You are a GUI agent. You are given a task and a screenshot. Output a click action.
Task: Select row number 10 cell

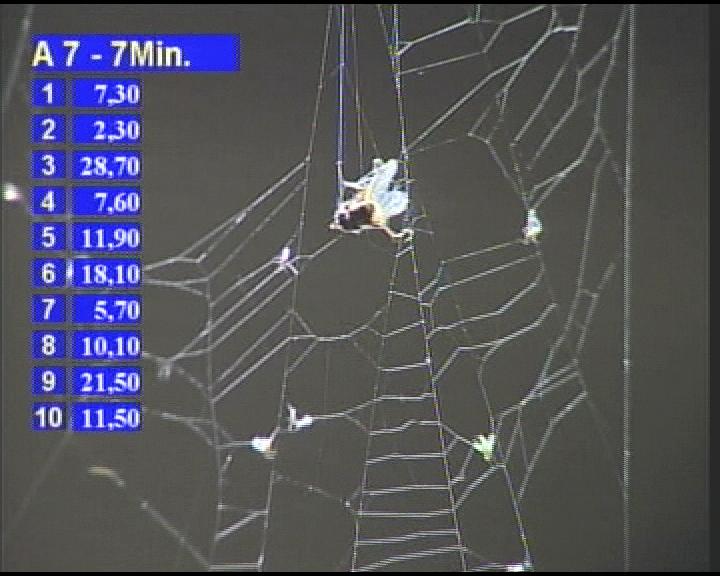pyautogui.click(x=48, y=417)
